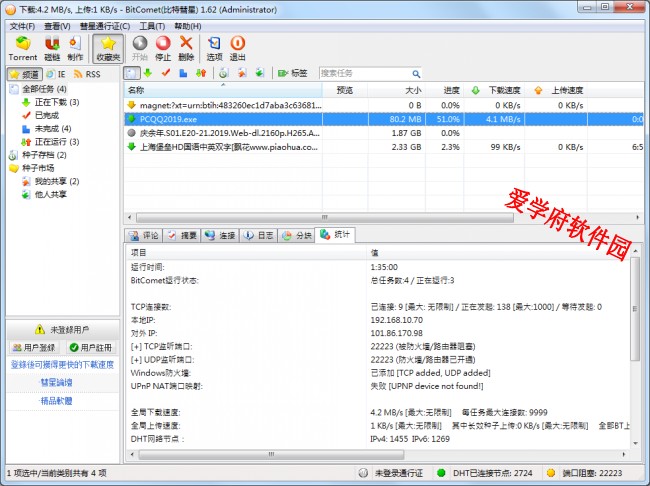Switch the sidebar to the RSS view
This screenshot has height=486, width=650.
86,74
